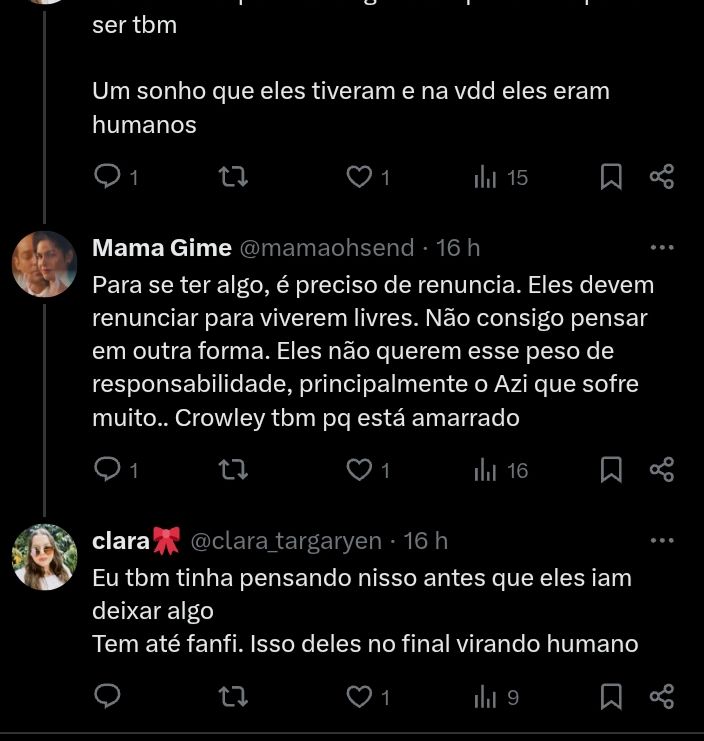Reply to clara's tweet
The height and width of the screenshot is (741, 704).
coord(107,696)
